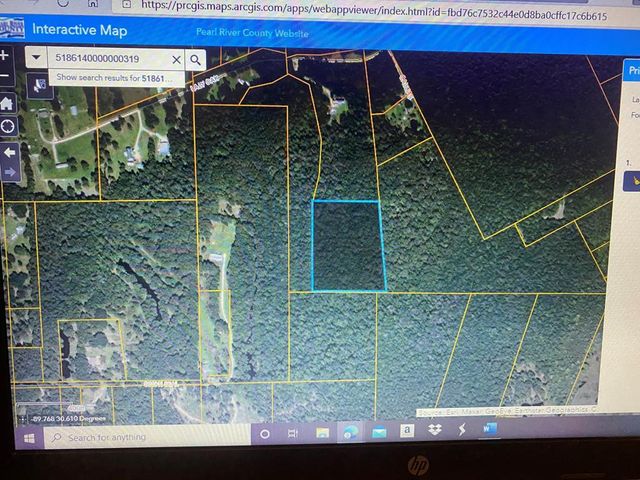This screenshot has height=480, width=640.
Task: Open Dropbox from the taskbar
Action: coord(434,432)
